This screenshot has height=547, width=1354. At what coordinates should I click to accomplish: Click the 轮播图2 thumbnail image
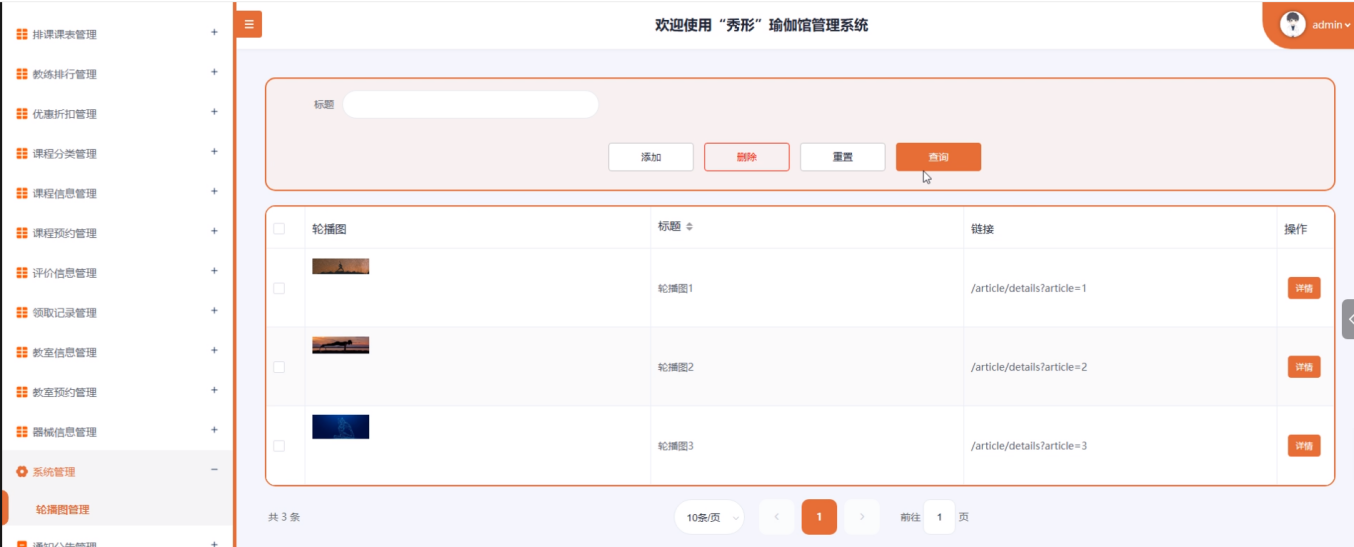pyautogui.click(x=340, y=345)
